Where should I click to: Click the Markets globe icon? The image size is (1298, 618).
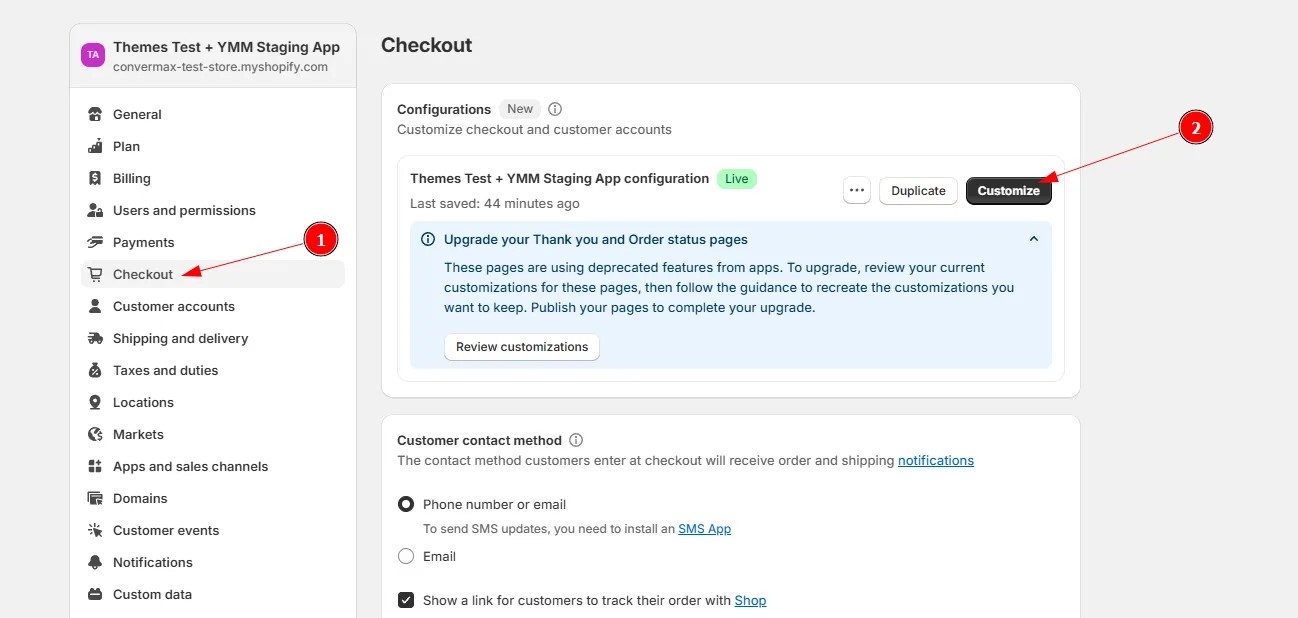95,434
